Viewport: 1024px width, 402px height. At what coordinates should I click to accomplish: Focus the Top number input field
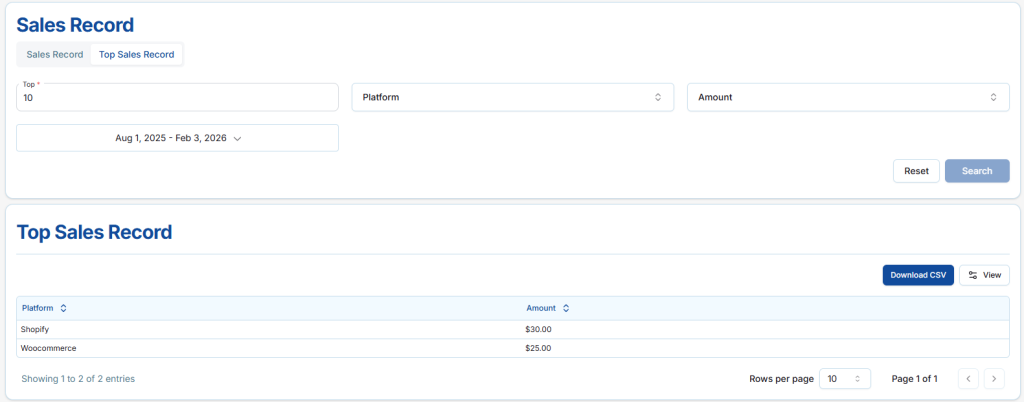pyautogui.click(x=177, y=99)
